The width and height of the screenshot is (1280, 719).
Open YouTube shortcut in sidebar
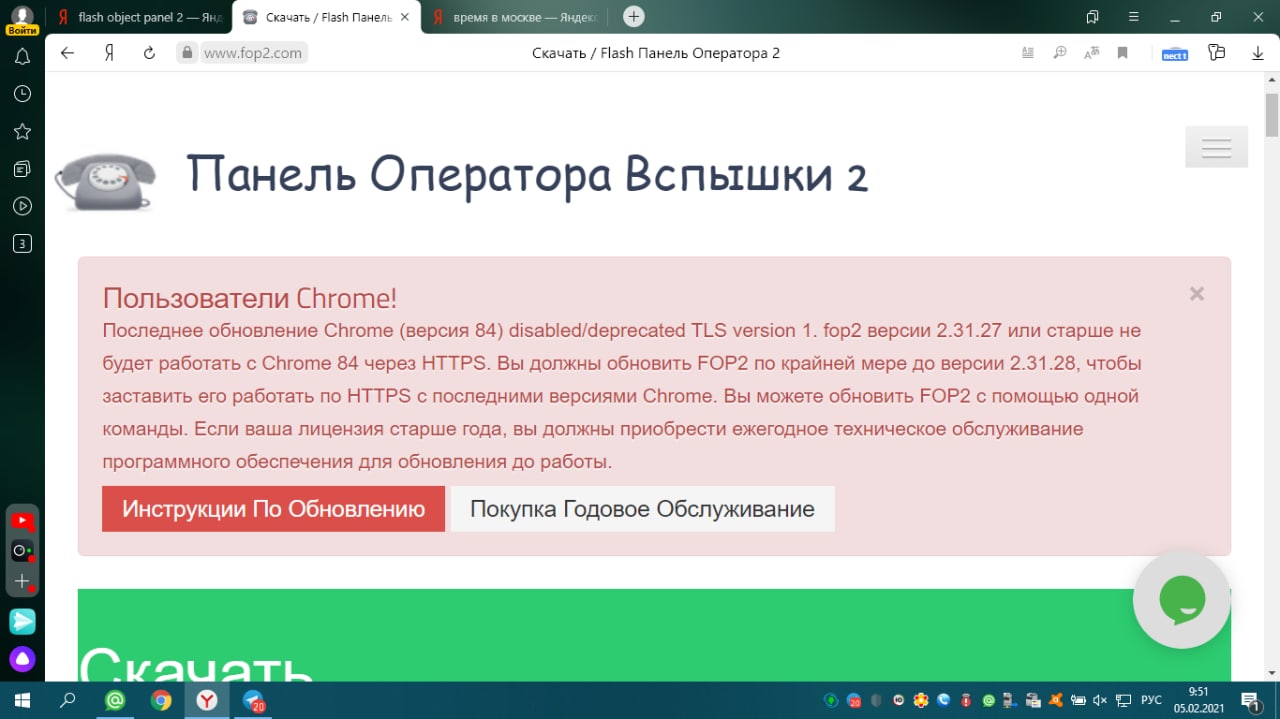click(22, 521)
